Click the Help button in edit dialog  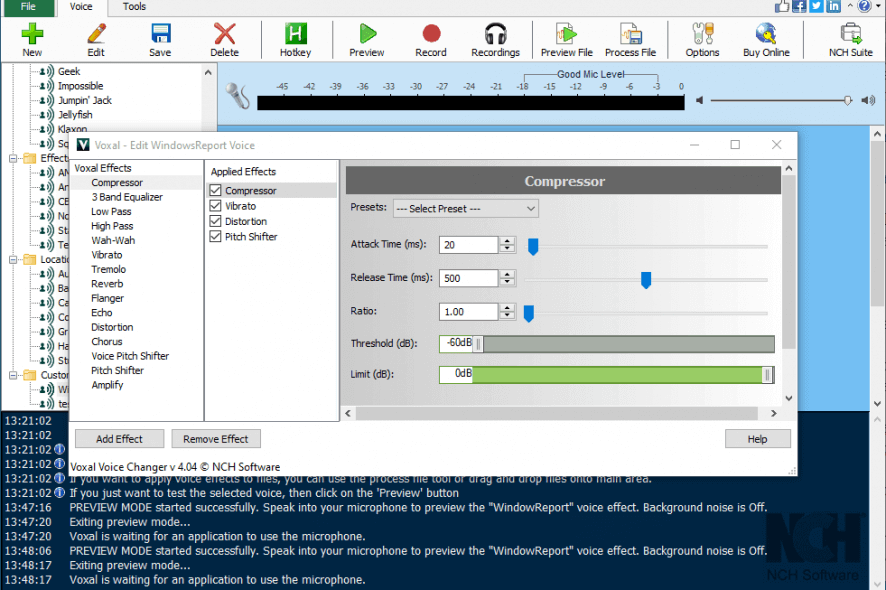coord(757,439)
